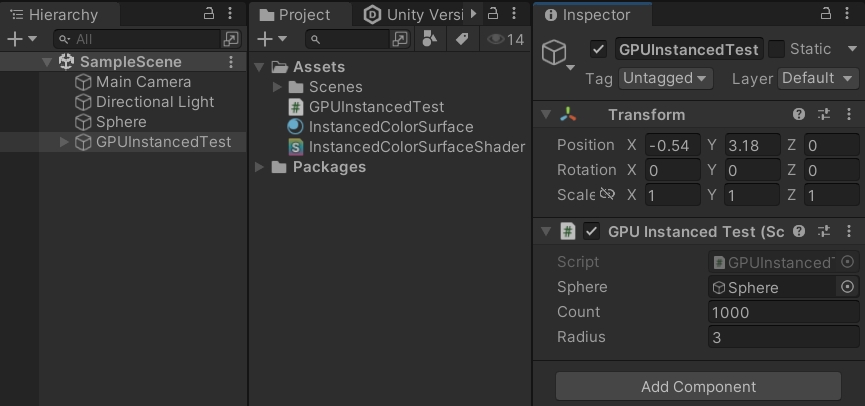Select InstancedColorSurfaceShader asset
Screen dimensions: 865x406
click(x=416, y=147)
